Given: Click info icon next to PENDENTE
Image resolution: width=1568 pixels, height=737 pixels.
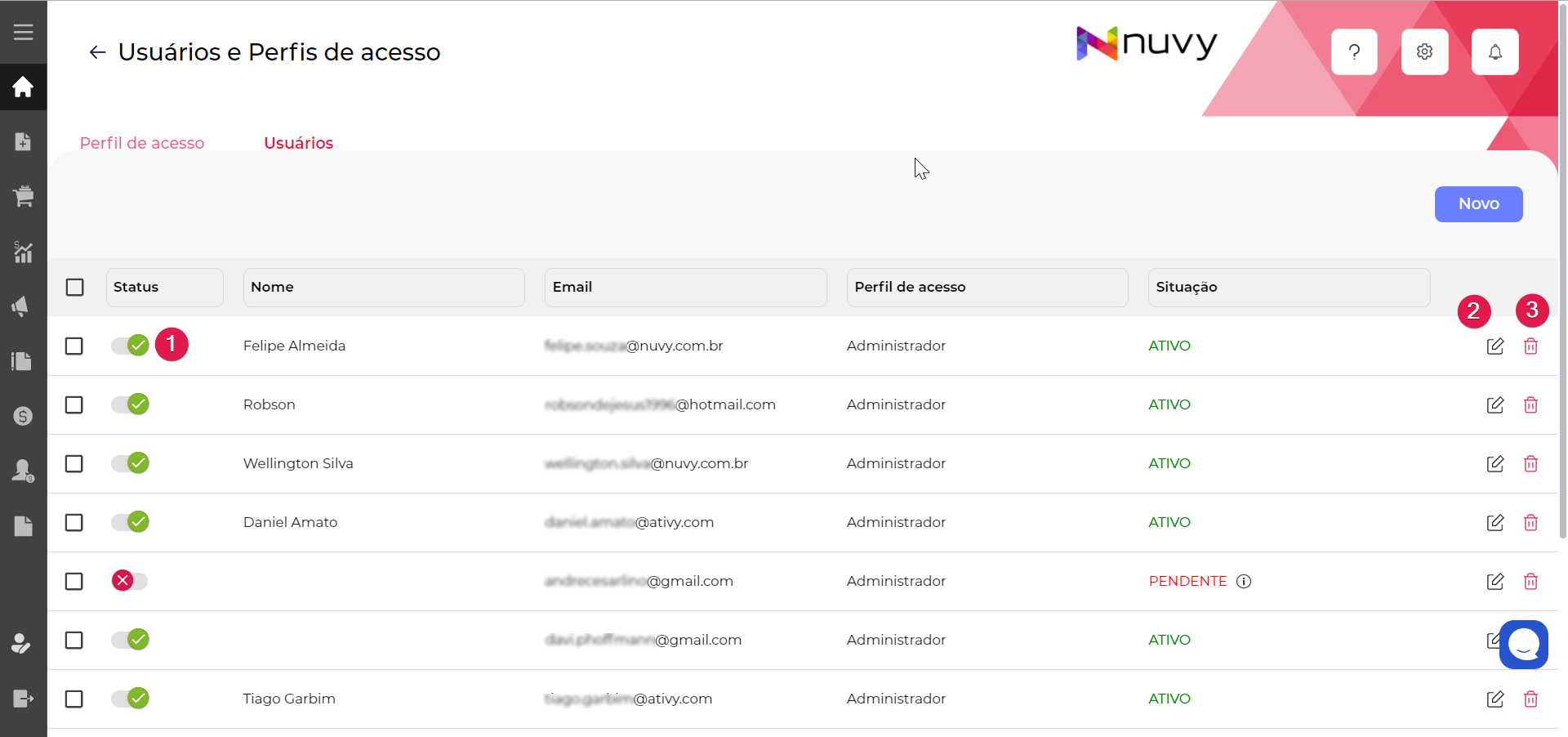Looking at the screenshot, I should [1243, 582].
